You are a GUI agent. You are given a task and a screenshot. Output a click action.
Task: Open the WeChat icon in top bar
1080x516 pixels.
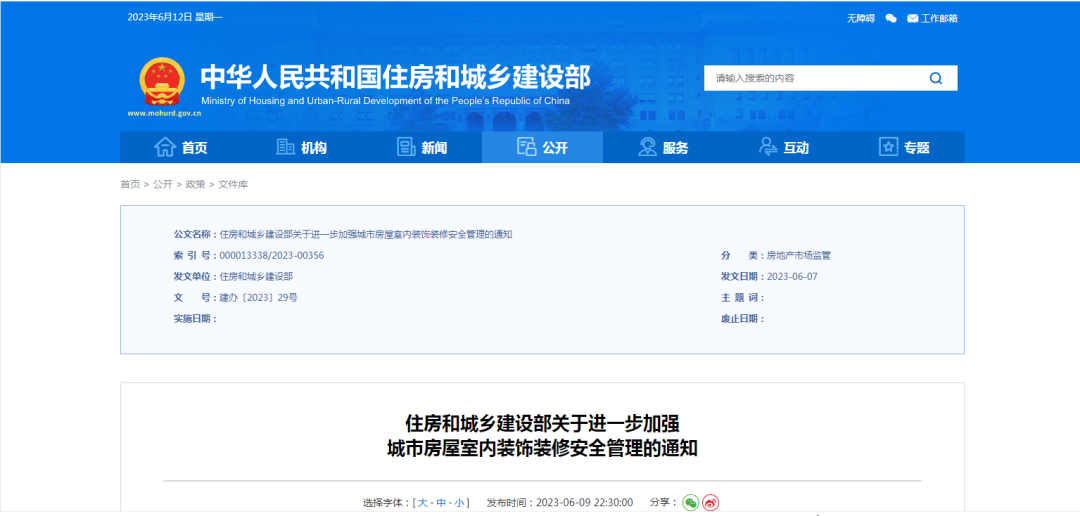pos(891,19)
